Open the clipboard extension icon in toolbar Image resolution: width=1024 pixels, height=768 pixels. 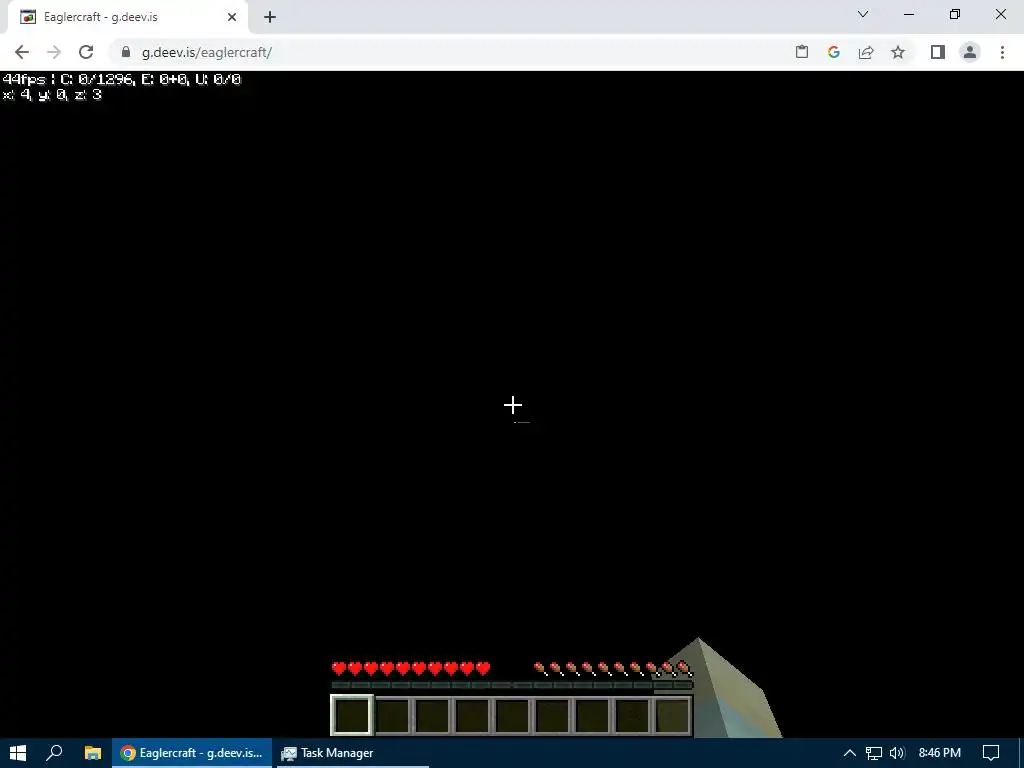[x=802, y=52]
